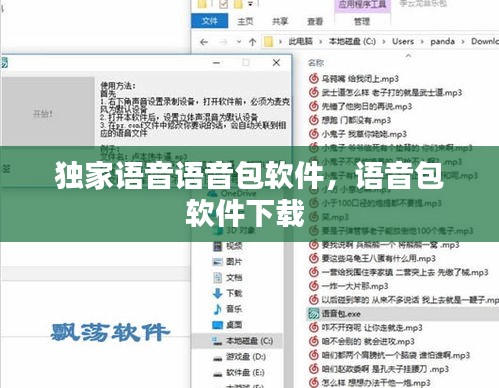Open the 文件 ribbon tab
This screenshot has height=388, width=499.
210,21
